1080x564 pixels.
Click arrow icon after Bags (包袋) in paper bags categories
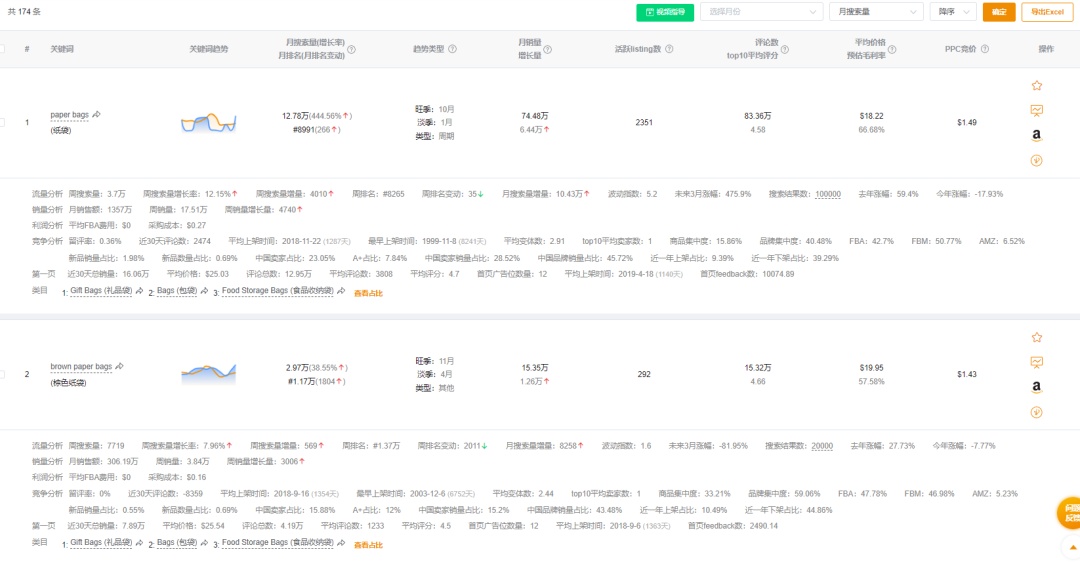pyautogui.click(x=204, y=291)
